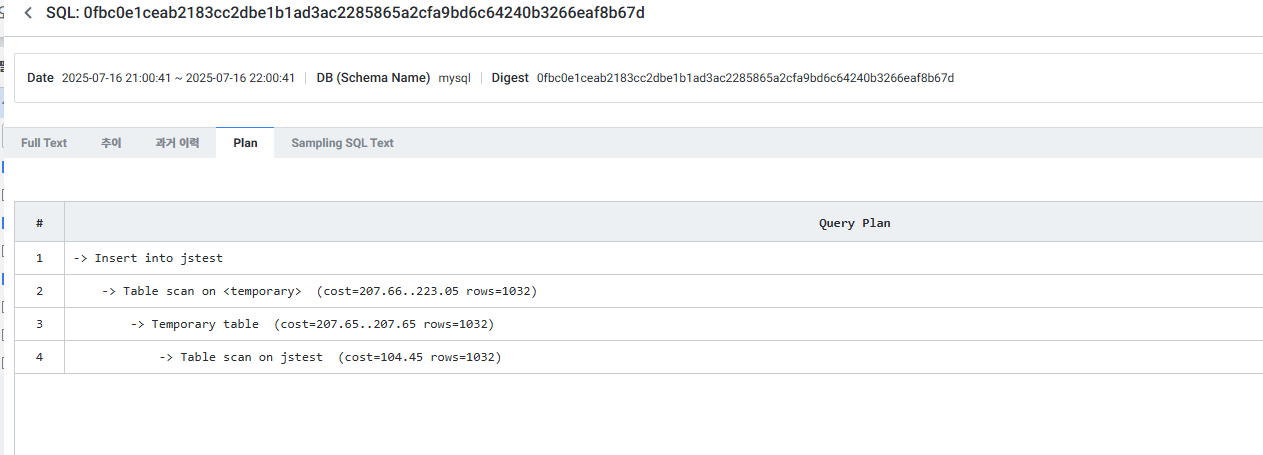Click the SQL digest page title
1263x455 pixels.
point(345,13)
